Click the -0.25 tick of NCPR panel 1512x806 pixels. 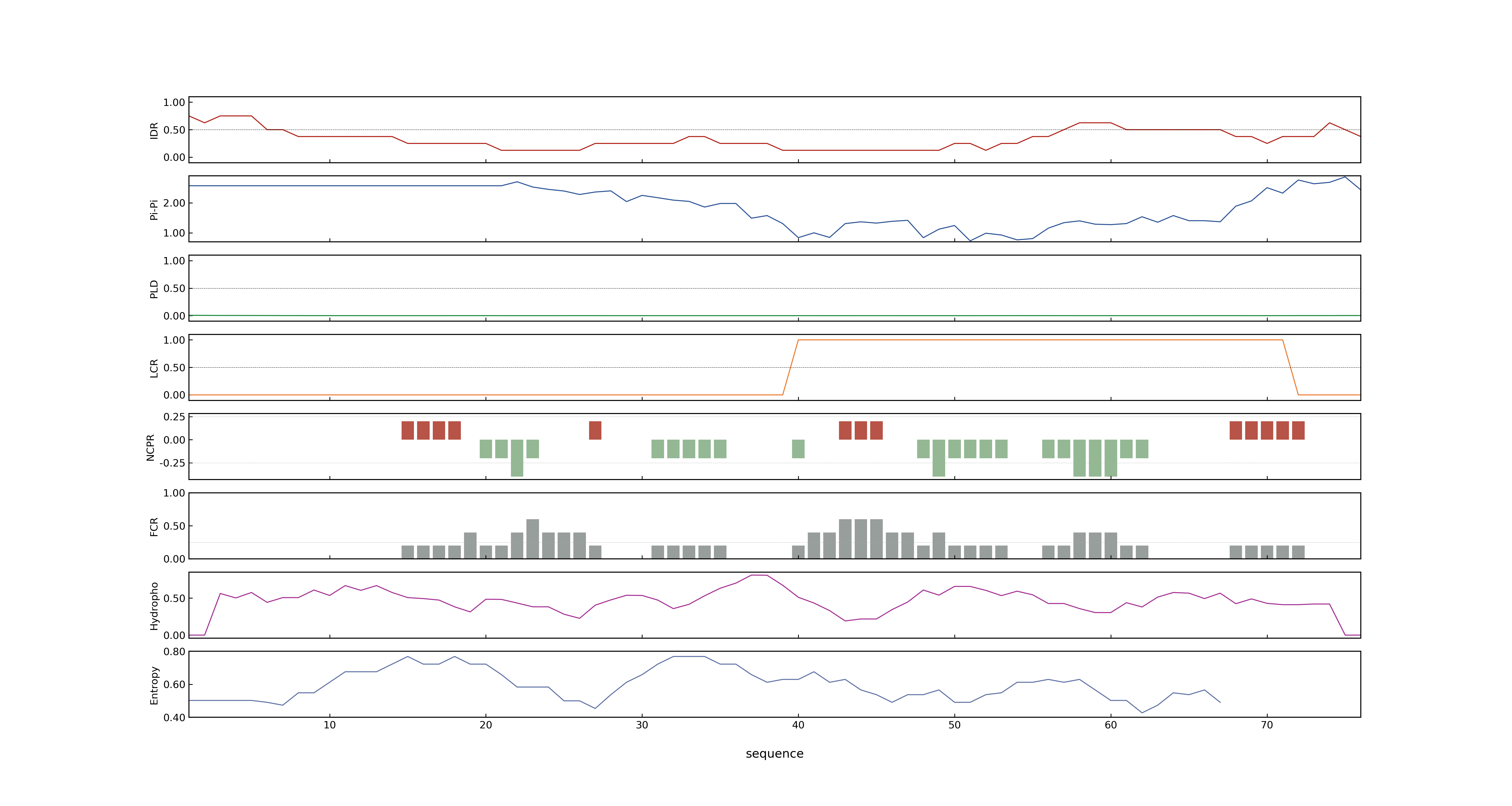[172, 463]
